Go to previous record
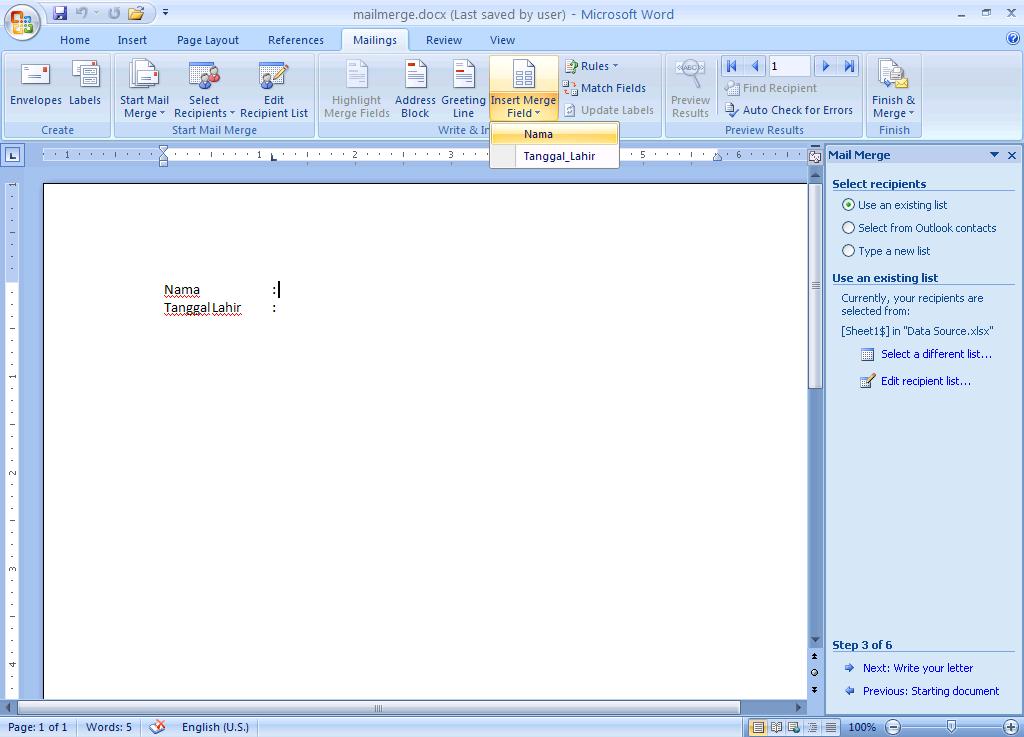The width and height of the screenshot is (1024, 737). [755, 66]
